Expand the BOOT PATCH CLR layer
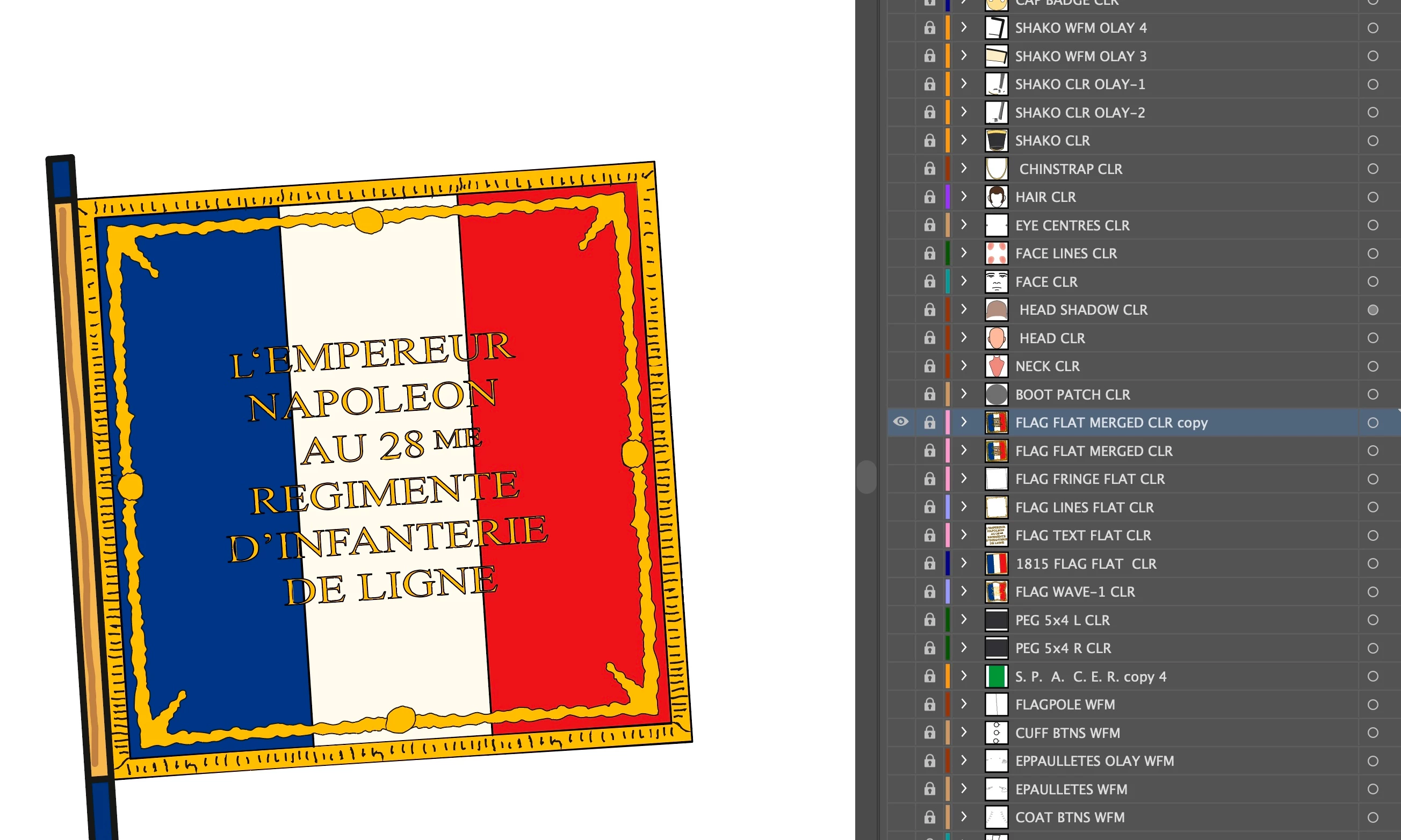This screenshot has height=840, width=1401. tap(964, 394)
